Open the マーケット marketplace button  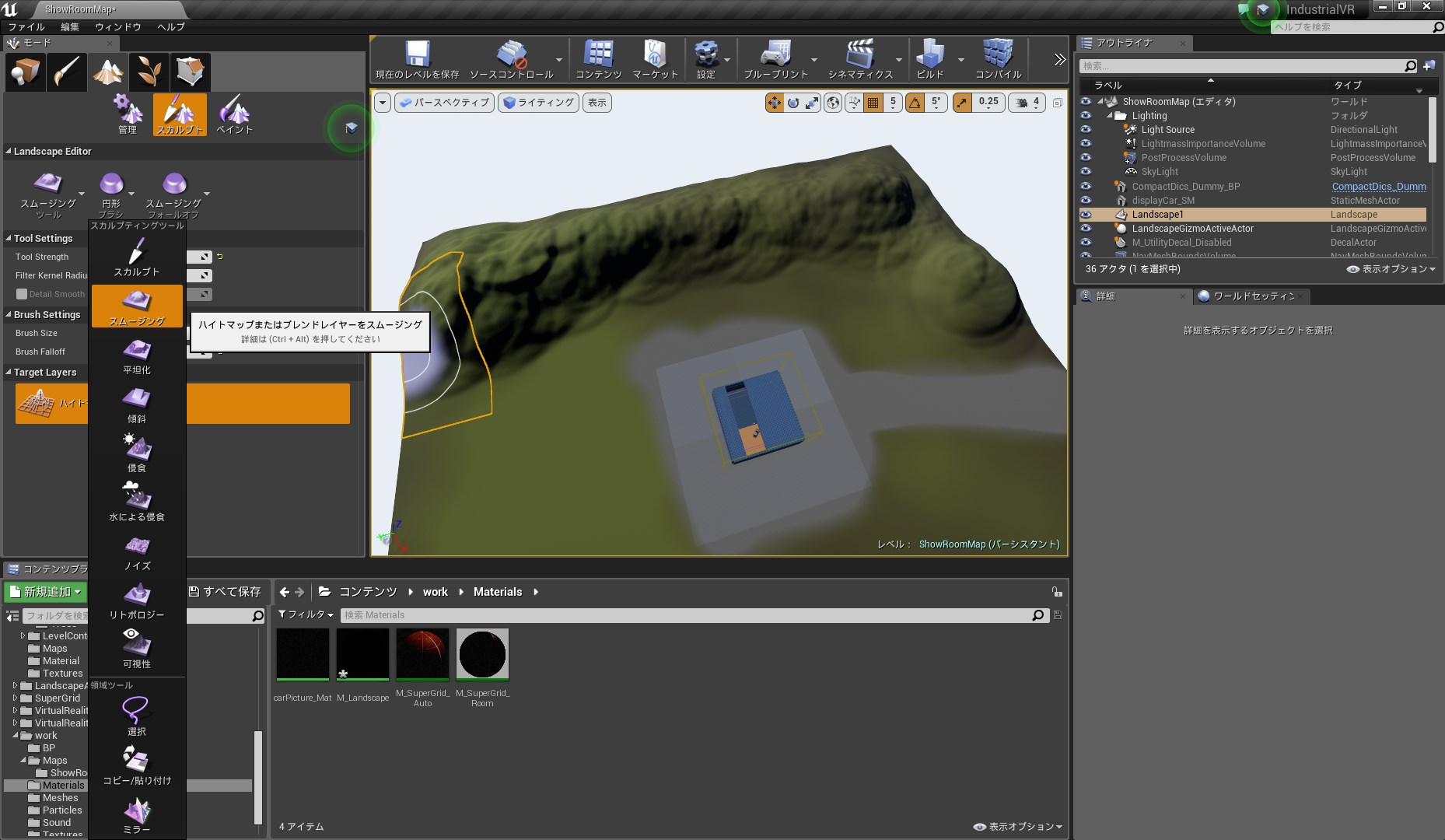click(655, 59)
